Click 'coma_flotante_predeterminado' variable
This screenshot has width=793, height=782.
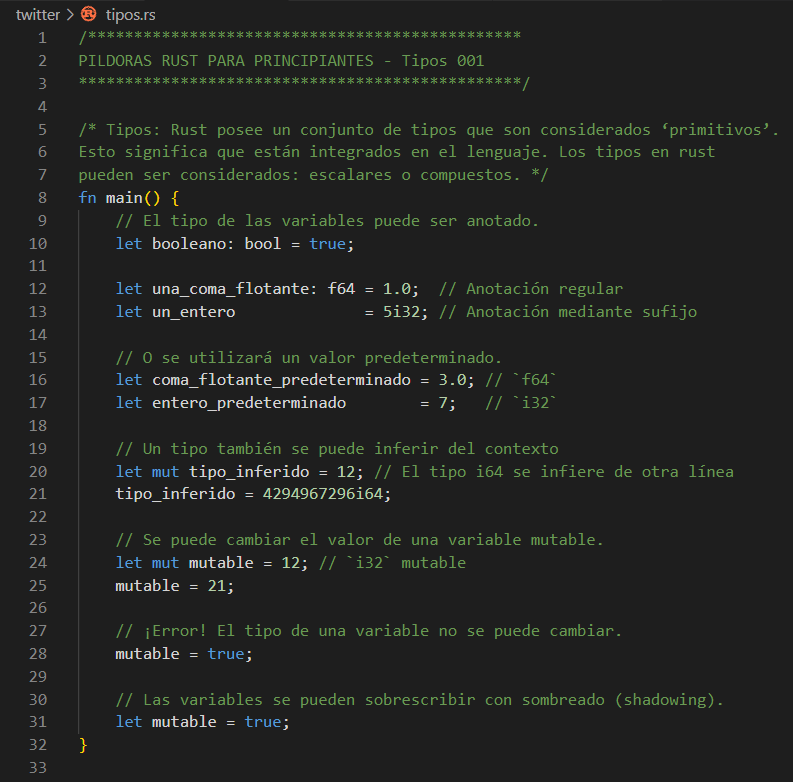pyautogui.click(x=281, y=380)
